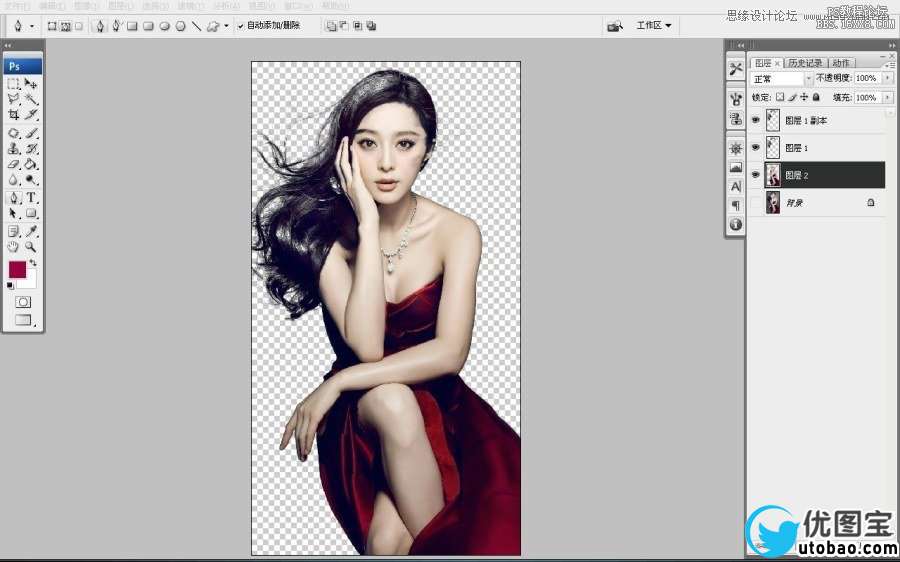Viewport: 900px width, 562px height.
Task: Open fill slider arrow
Action: click(x=887, y=98)
